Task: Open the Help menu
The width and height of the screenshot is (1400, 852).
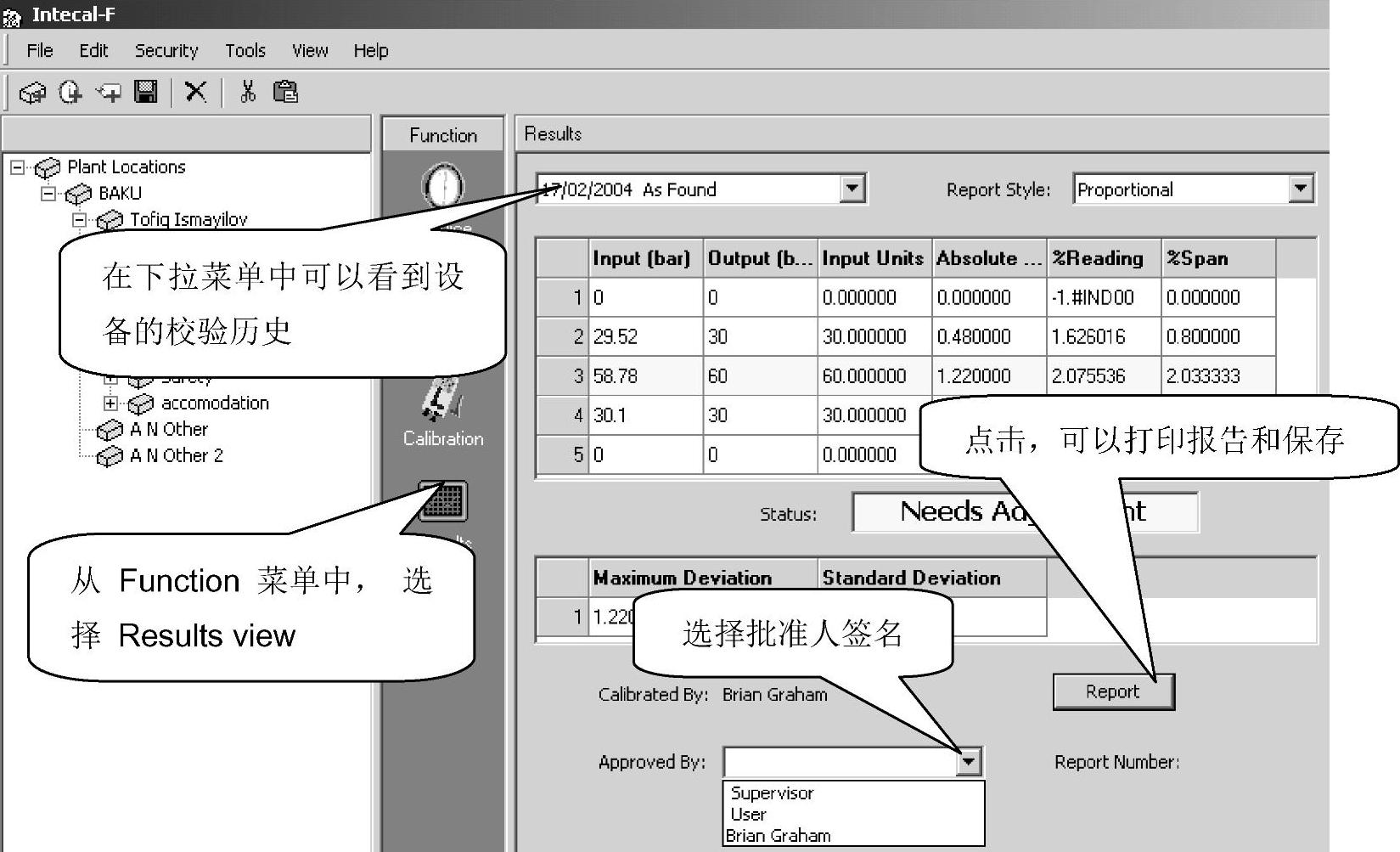Action: (x=371, y=50)
